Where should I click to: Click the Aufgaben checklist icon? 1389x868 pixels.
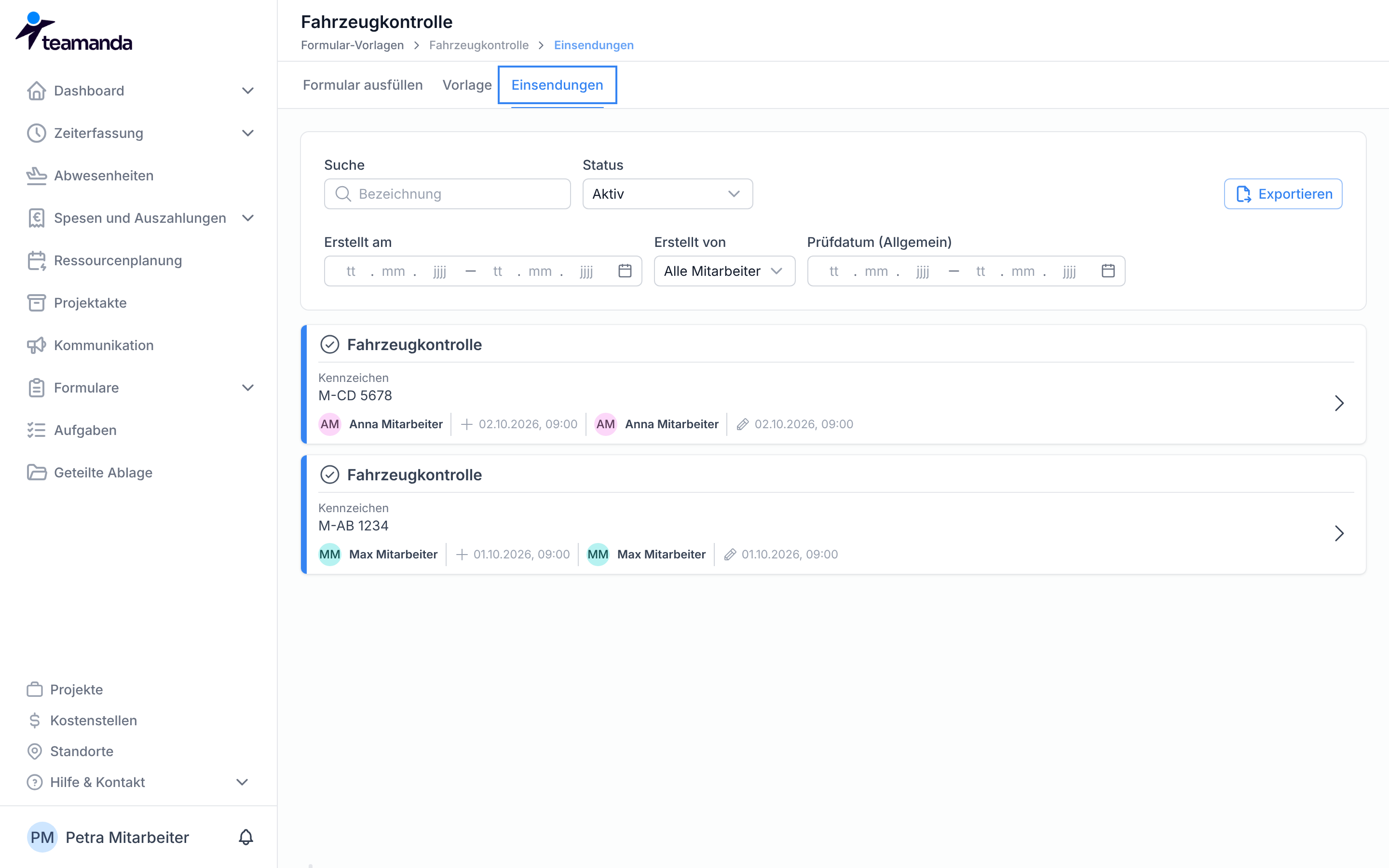pyautogui.click(x=36, y=431)
